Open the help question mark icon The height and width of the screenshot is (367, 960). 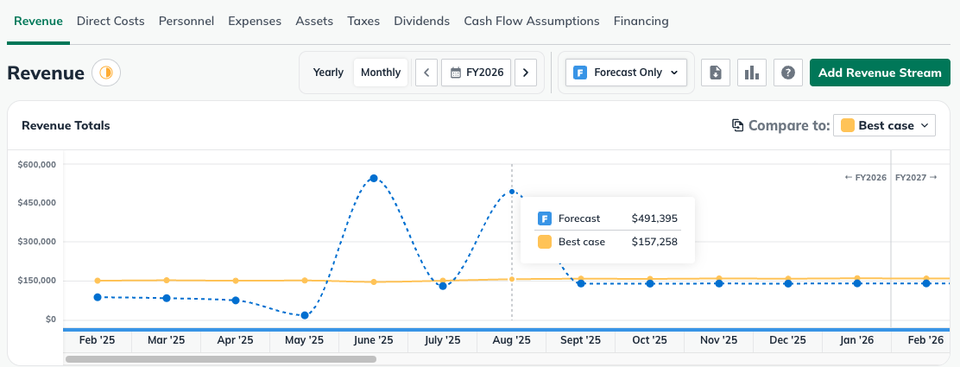point(788,73)
